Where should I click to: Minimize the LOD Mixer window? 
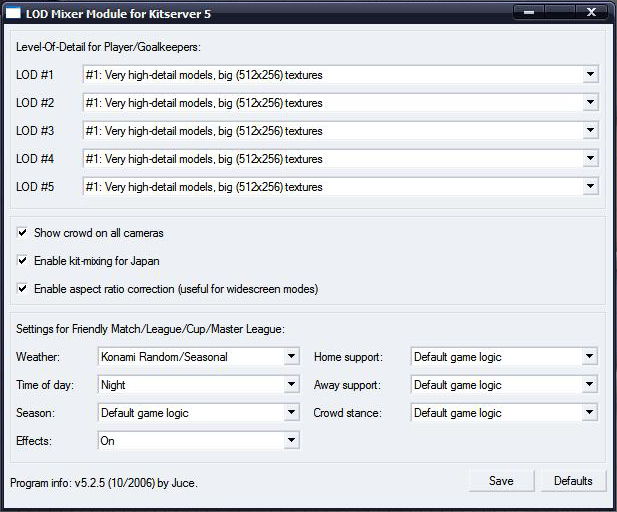529,12
